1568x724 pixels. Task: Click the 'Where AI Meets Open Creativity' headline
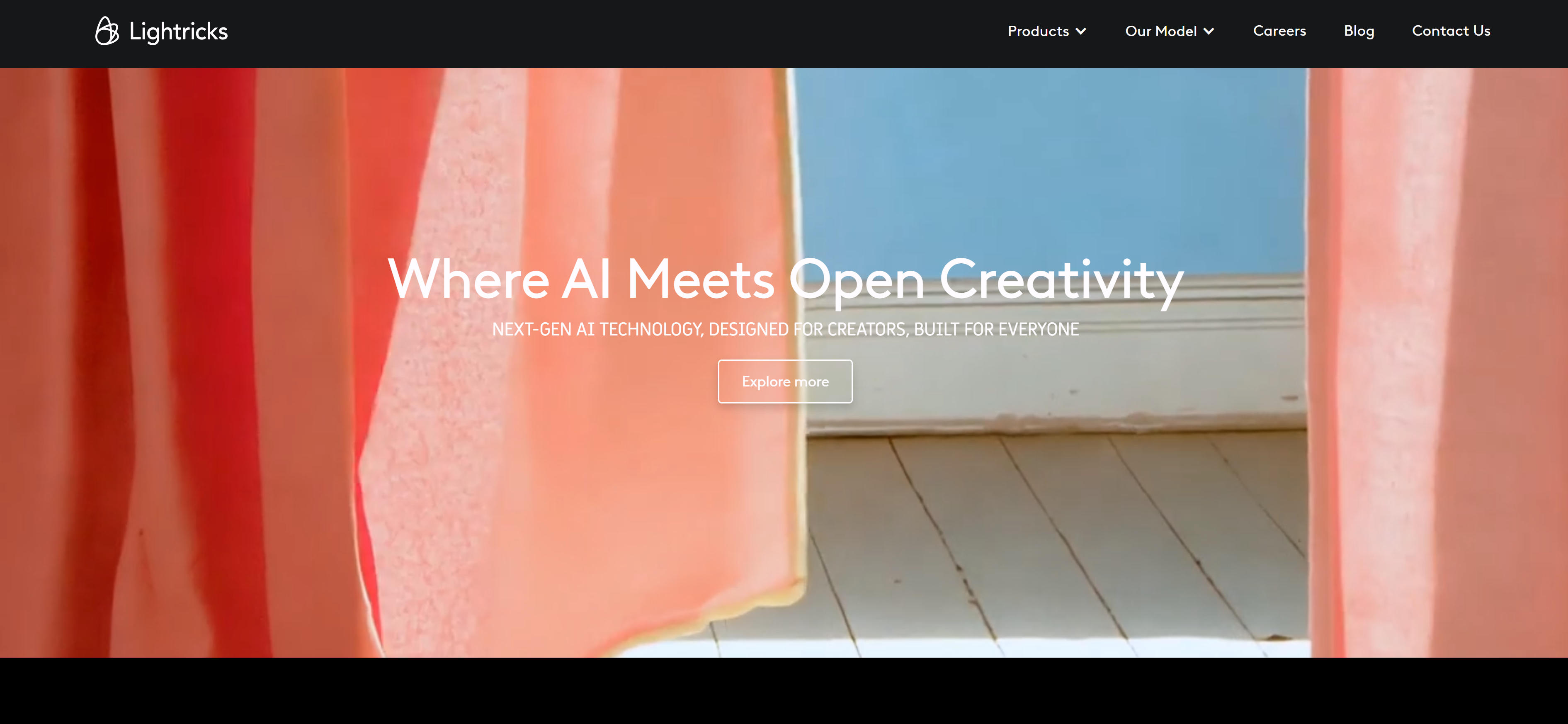coord(785,280)
